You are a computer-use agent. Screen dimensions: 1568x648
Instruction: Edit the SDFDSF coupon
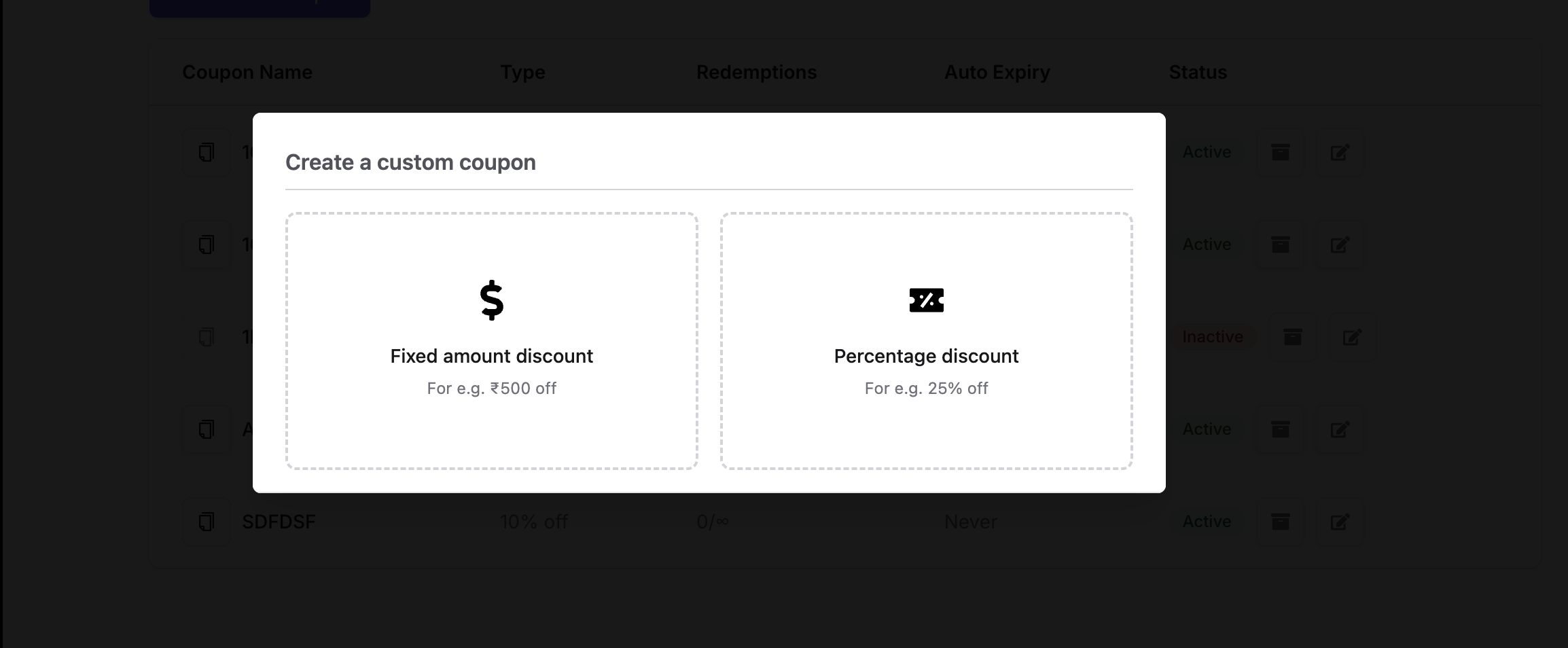click(1340, 522)
